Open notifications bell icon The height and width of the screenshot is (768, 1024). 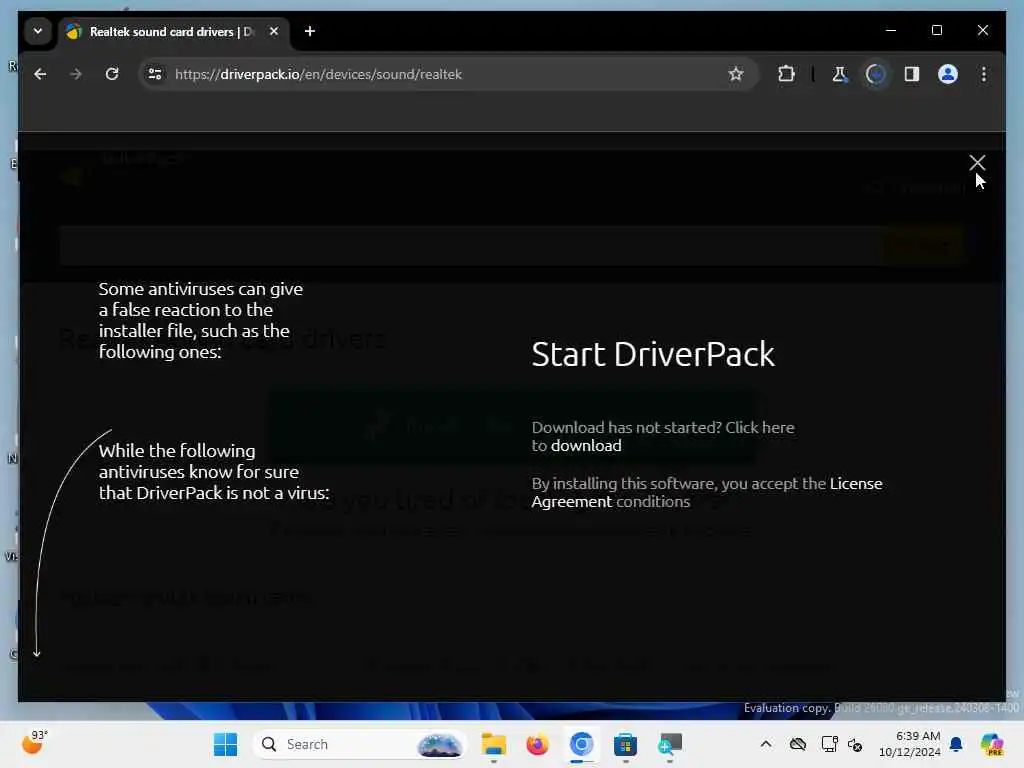click(x=956, y=744)
